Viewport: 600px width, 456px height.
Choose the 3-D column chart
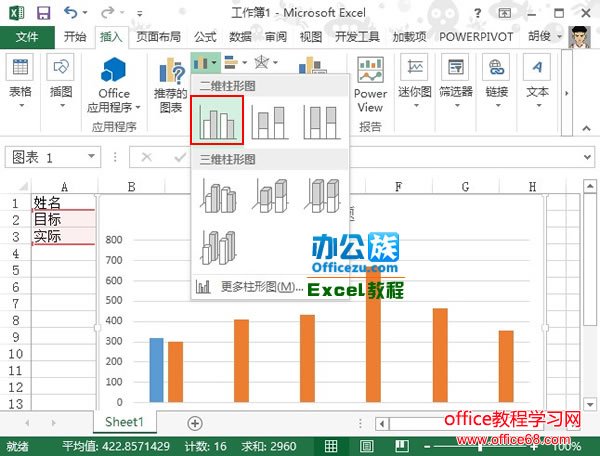(x=218, y=248)
